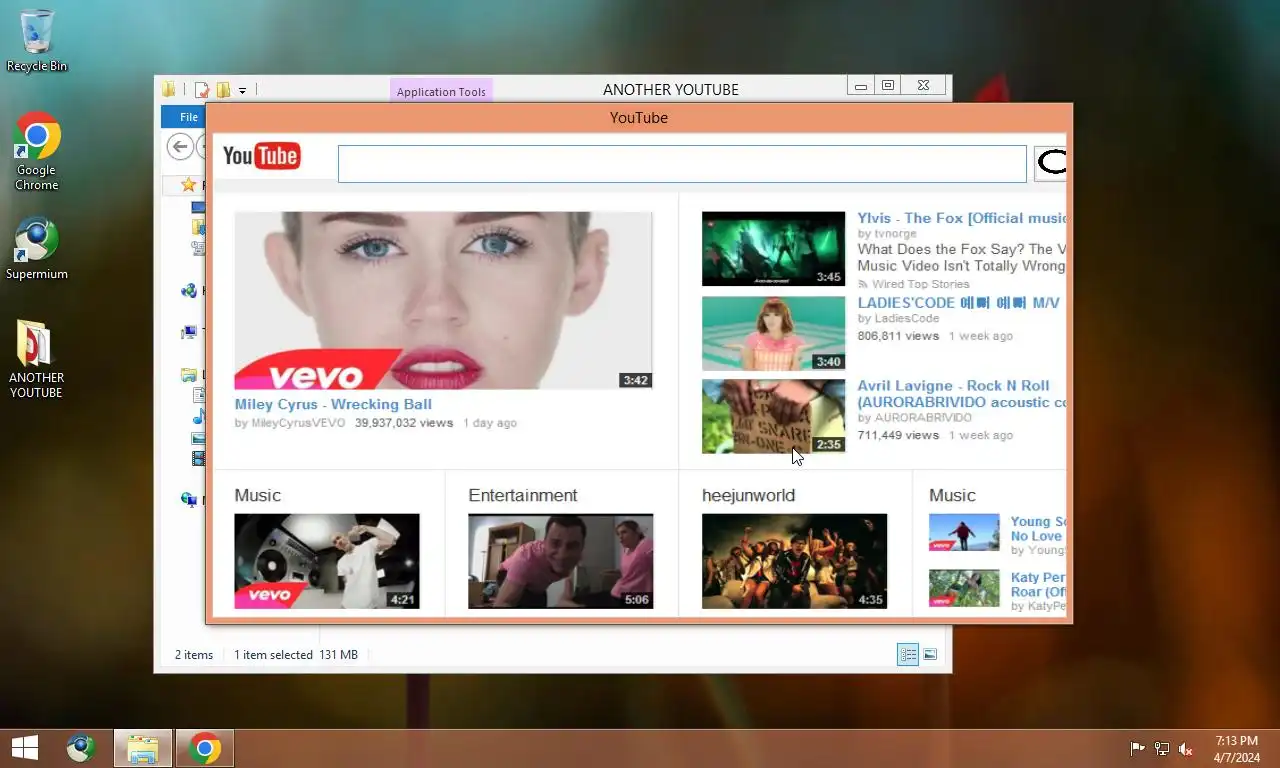Open the Miley Cyrus Wrecking Ball thumbnail

[443, 300]
